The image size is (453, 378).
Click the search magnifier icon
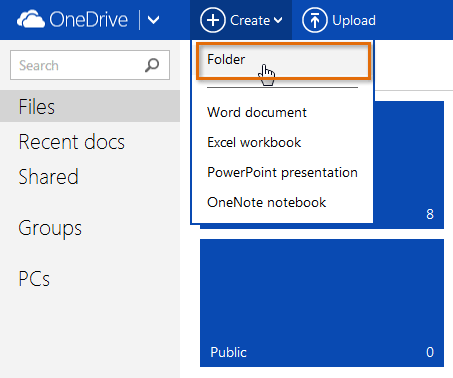(152, 65)
